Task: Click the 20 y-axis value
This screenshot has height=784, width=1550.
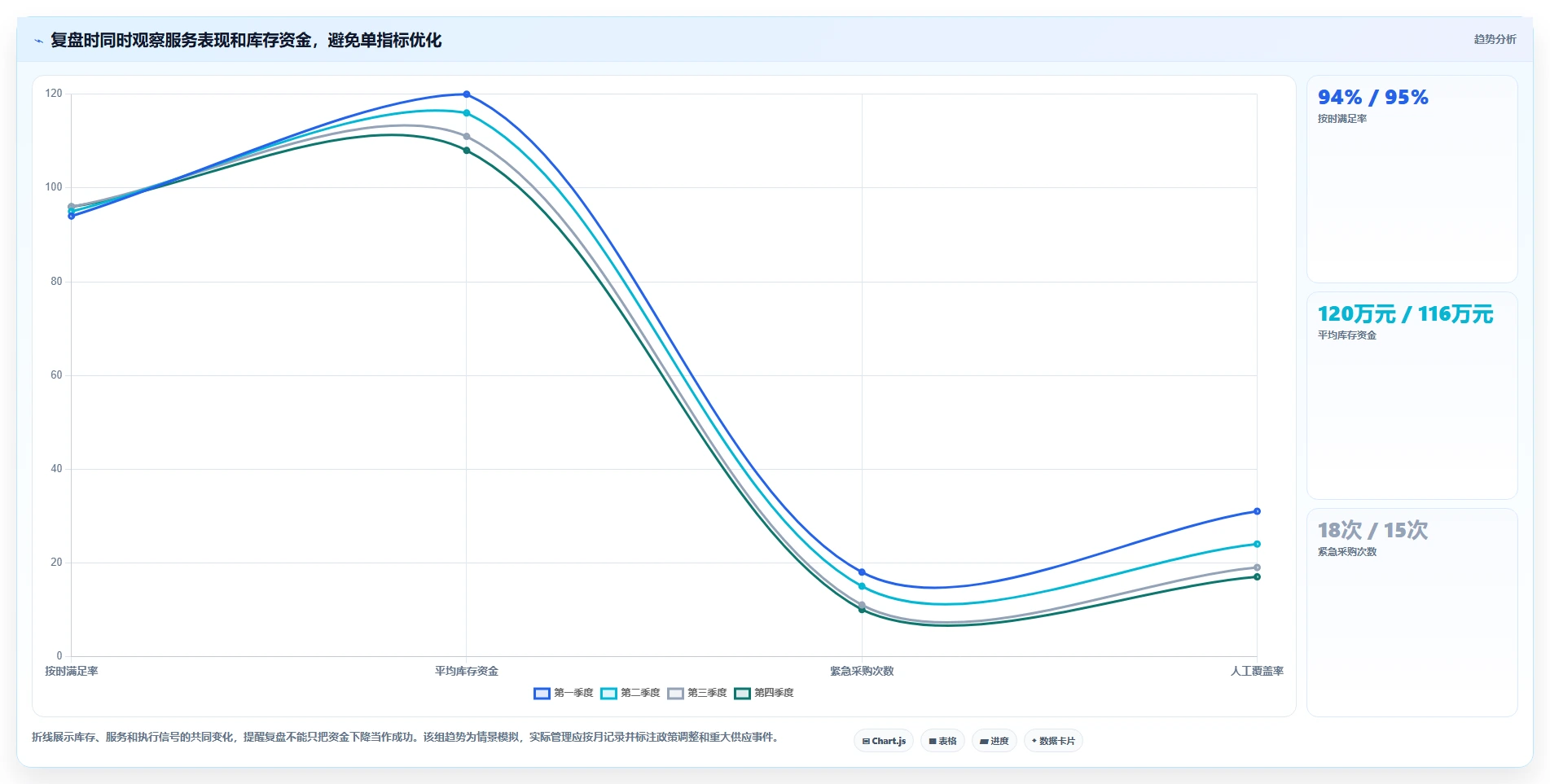Action: [x=56, y=563]
